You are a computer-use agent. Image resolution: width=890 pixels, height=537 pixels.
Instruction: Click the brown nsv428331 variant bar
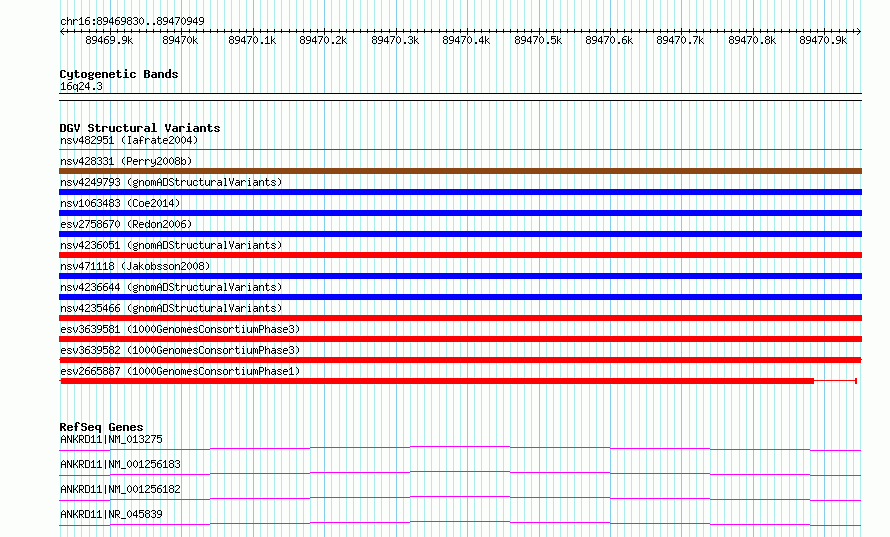point(460,171)
